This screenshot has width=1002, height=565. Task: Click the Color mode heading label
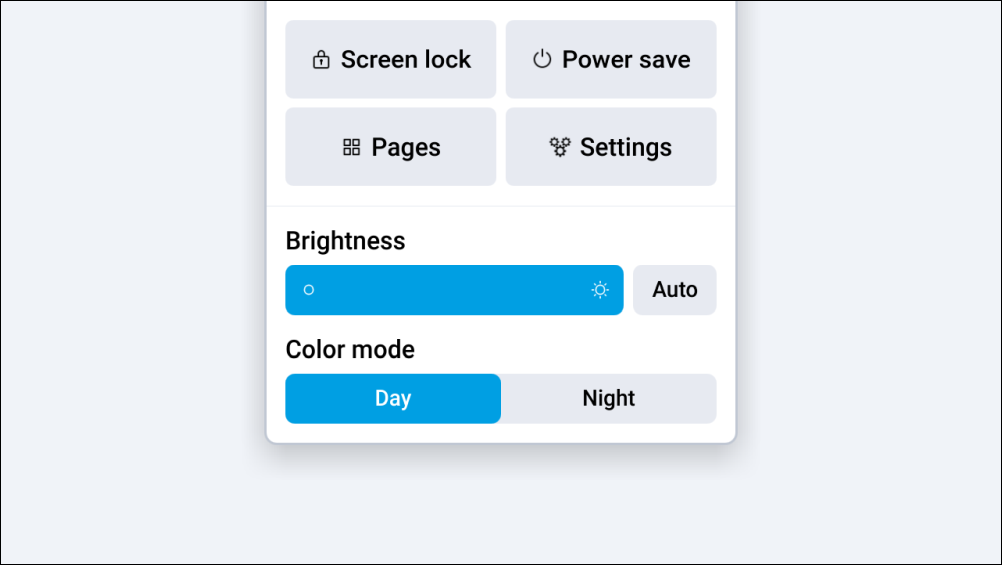(350, 349)
